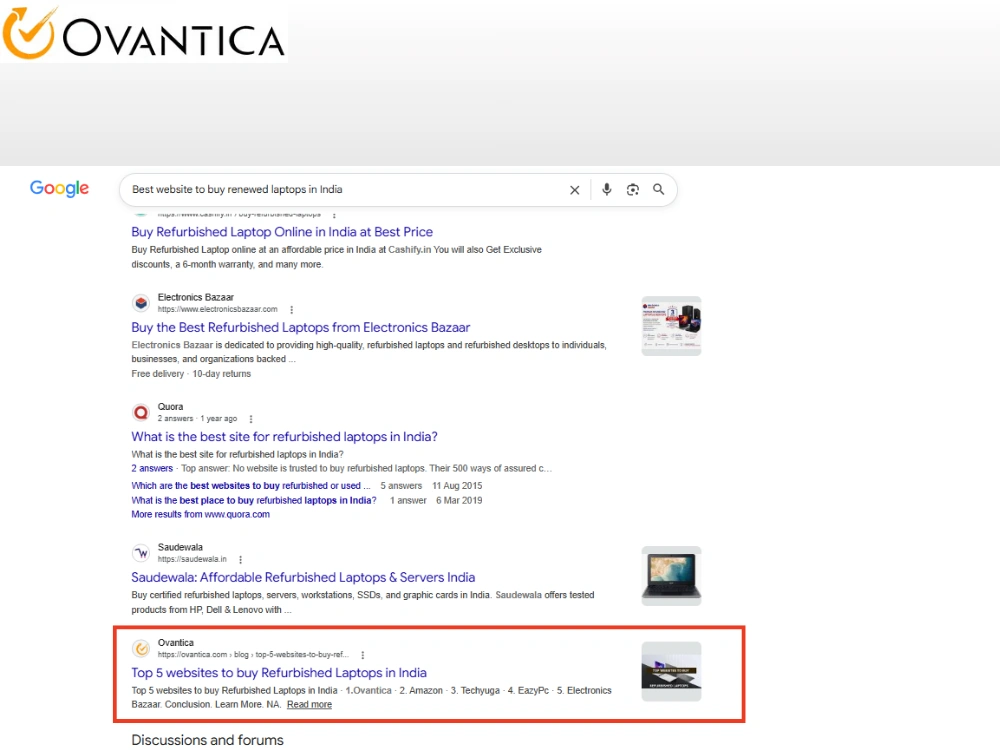This screenshot has height=750, width=1000.
Task: Open three-dot menu next to Quora result
Action: [x=251, y=419]
